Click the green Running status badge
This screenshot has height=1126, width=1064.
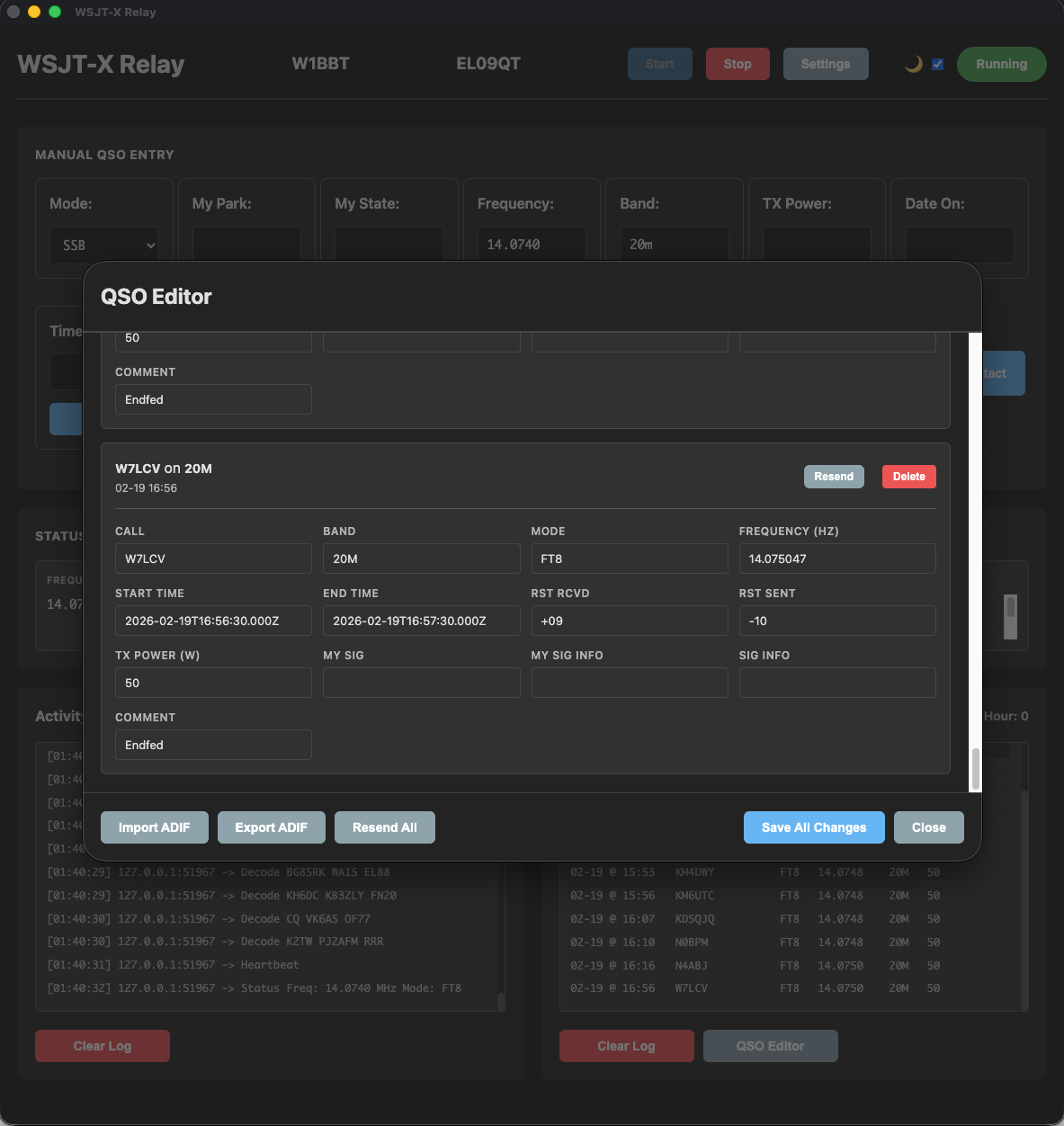tap(1001, 63)
